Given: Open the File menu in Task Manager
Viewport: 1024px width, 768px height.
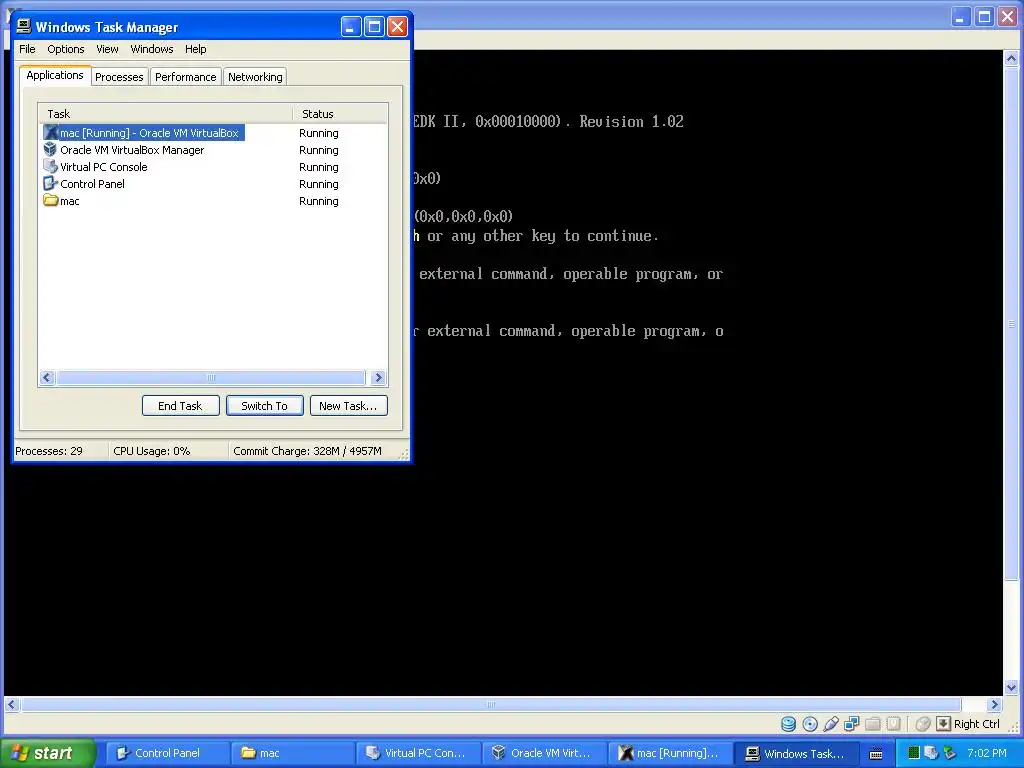Looking at the screenshot, I should (x=27, y=49).
